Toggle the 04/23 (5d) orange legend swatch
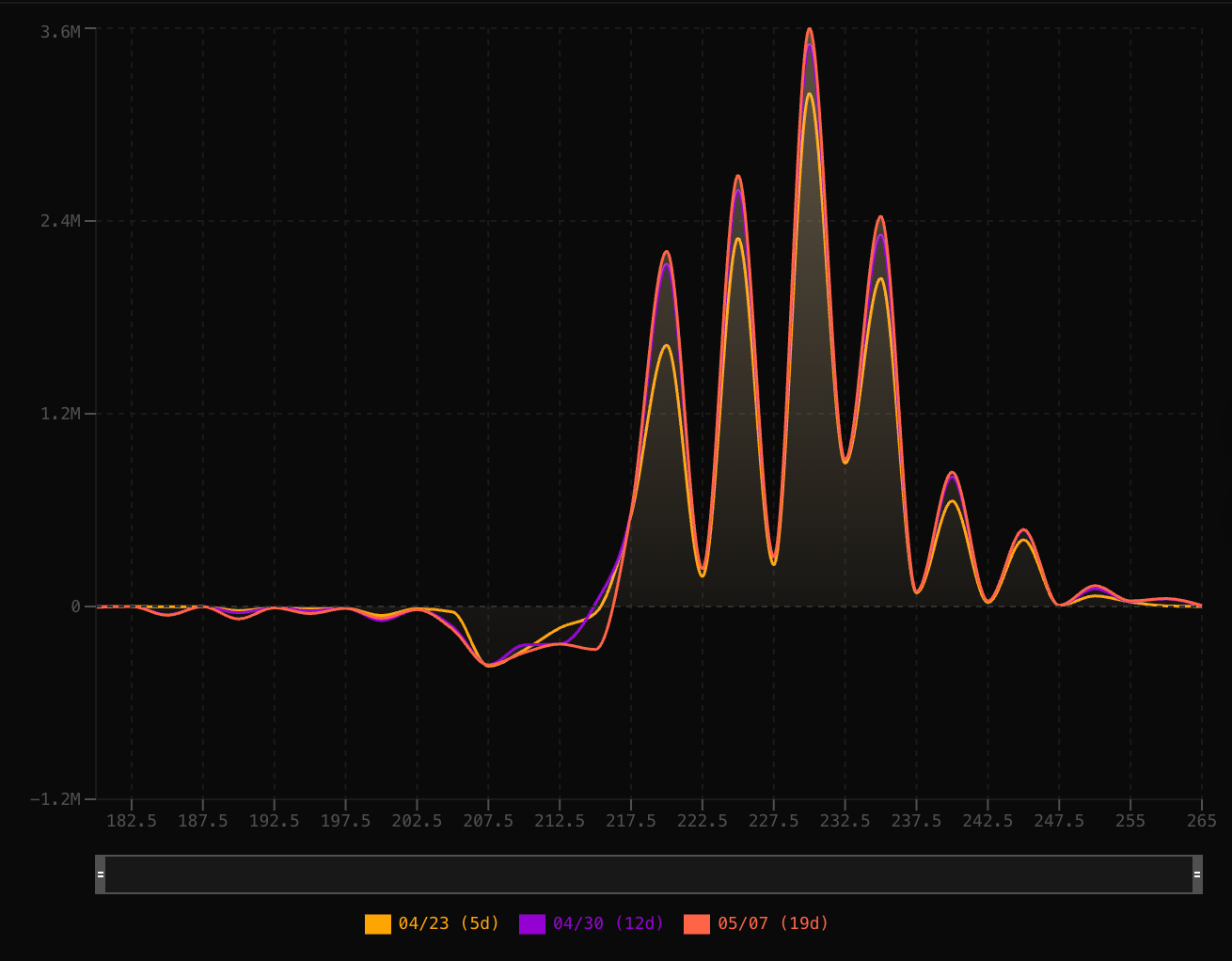 click(x=378, y=924)
